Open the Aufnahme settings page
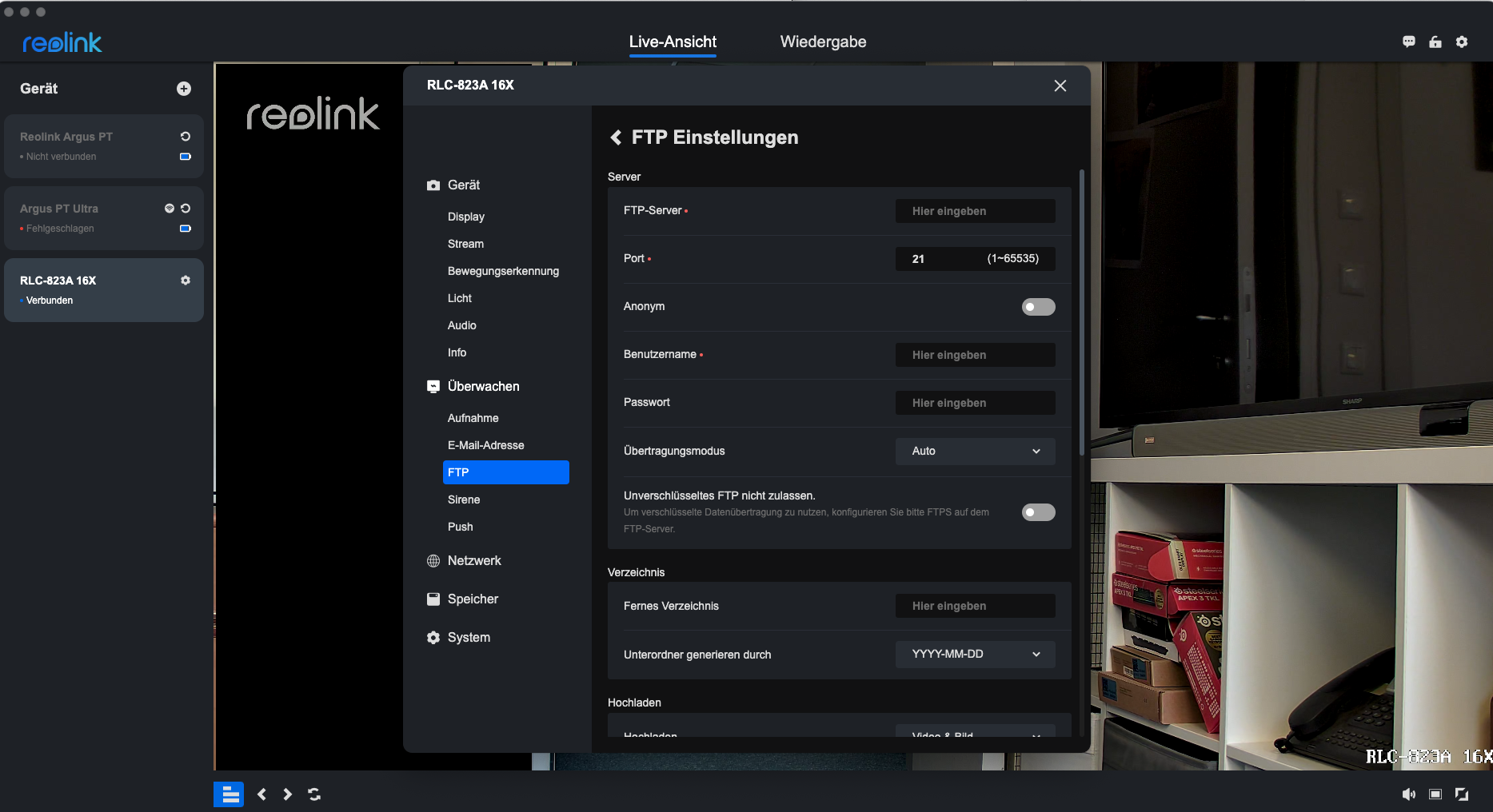This screenshot has height=812, width=1493. [x=473, y=418]
